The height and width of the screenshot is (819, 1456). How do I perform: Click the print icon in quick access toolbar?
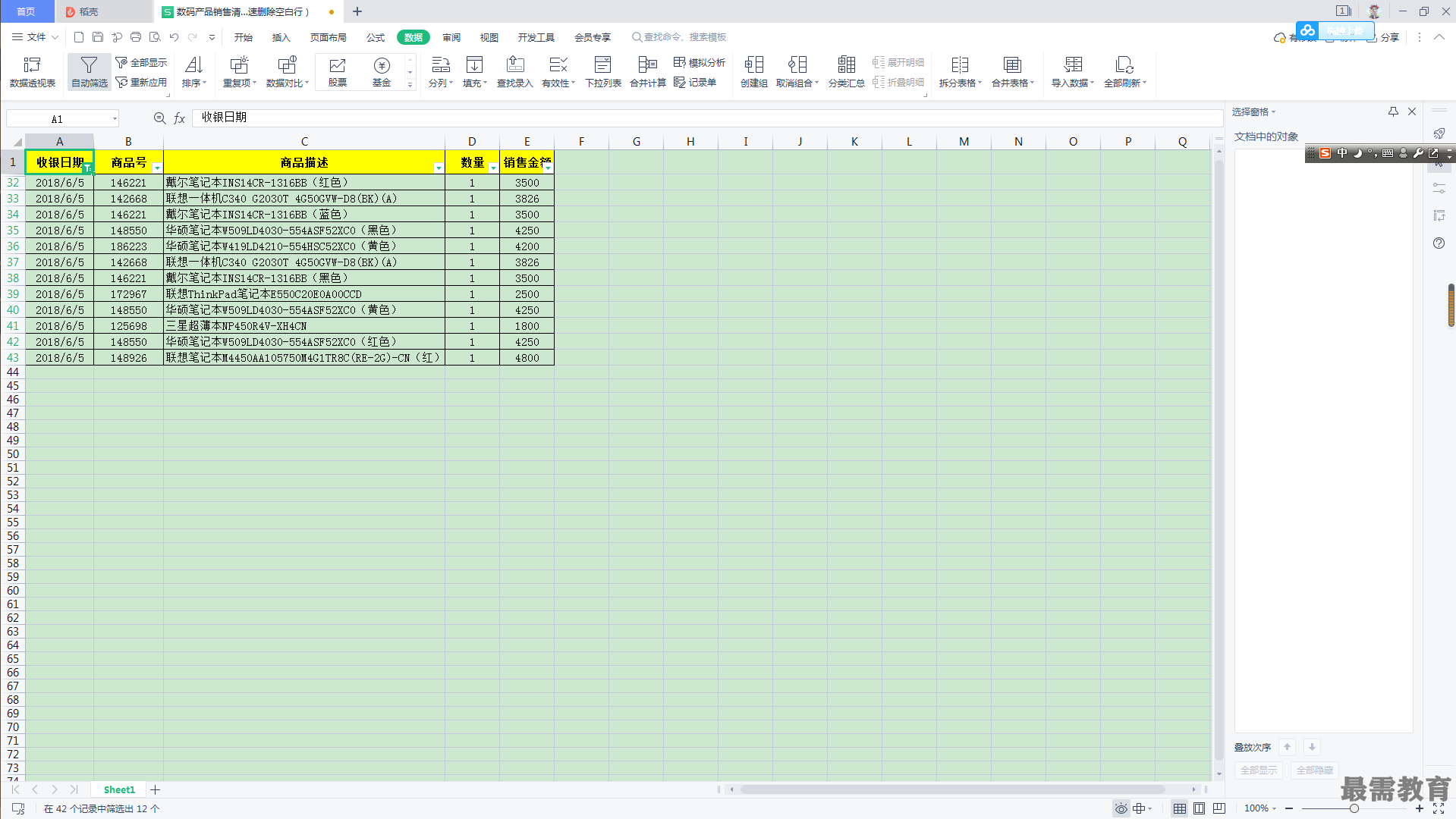[136, 37]
